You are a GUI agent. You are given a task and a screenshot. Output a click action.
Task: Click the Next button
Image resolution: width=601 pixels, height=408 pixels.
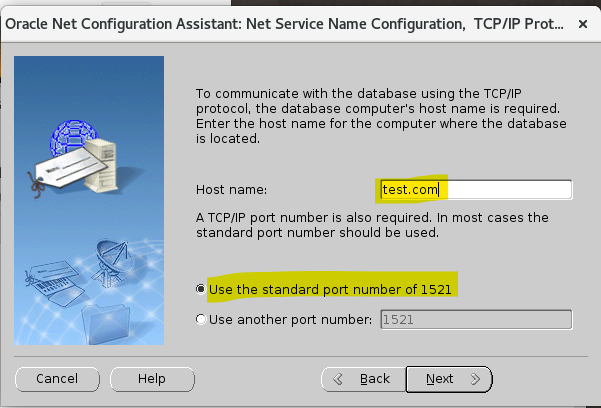click(x=449, y=379)
